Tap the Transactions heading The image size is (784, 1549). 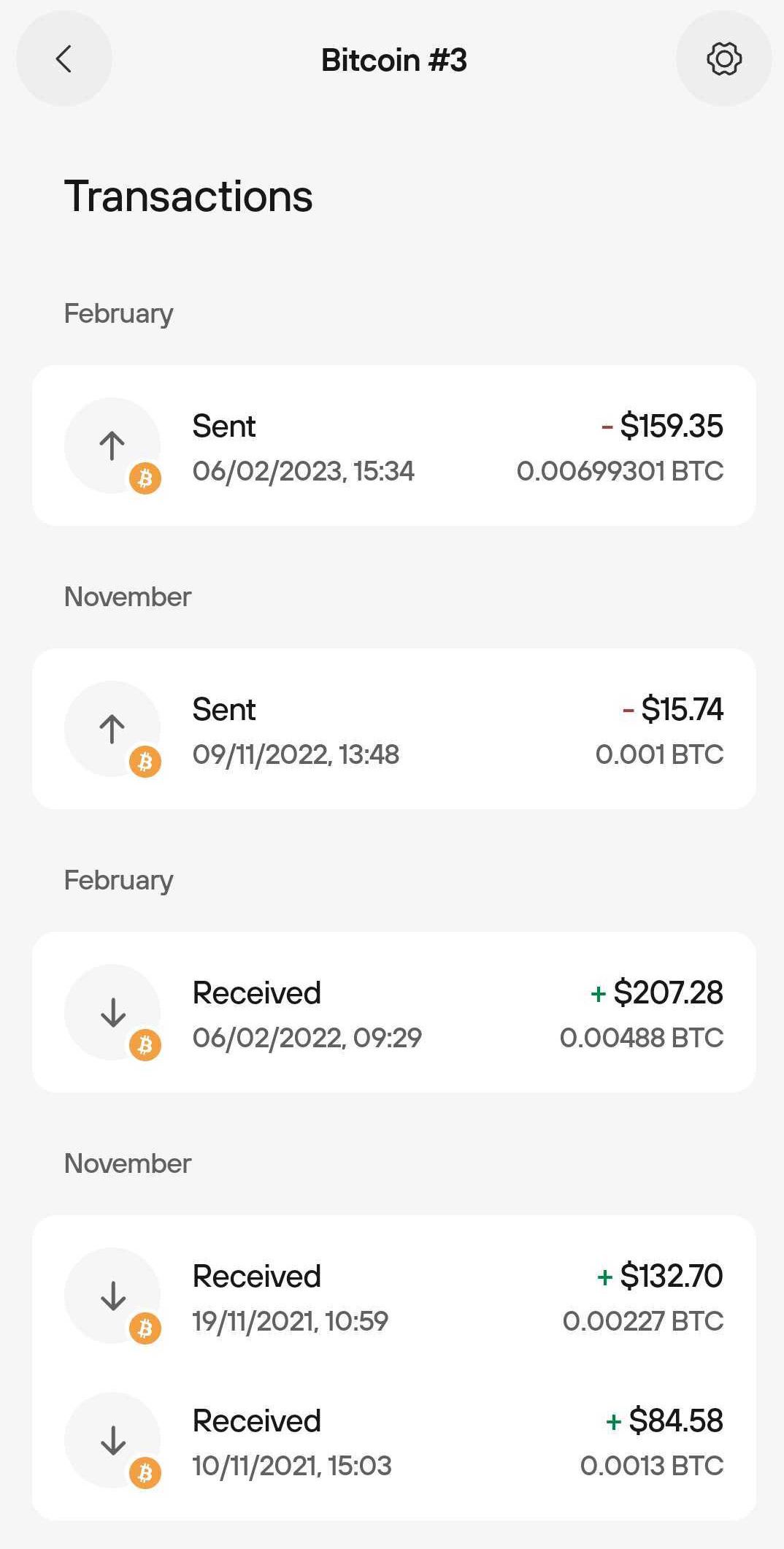click(188, 196)
